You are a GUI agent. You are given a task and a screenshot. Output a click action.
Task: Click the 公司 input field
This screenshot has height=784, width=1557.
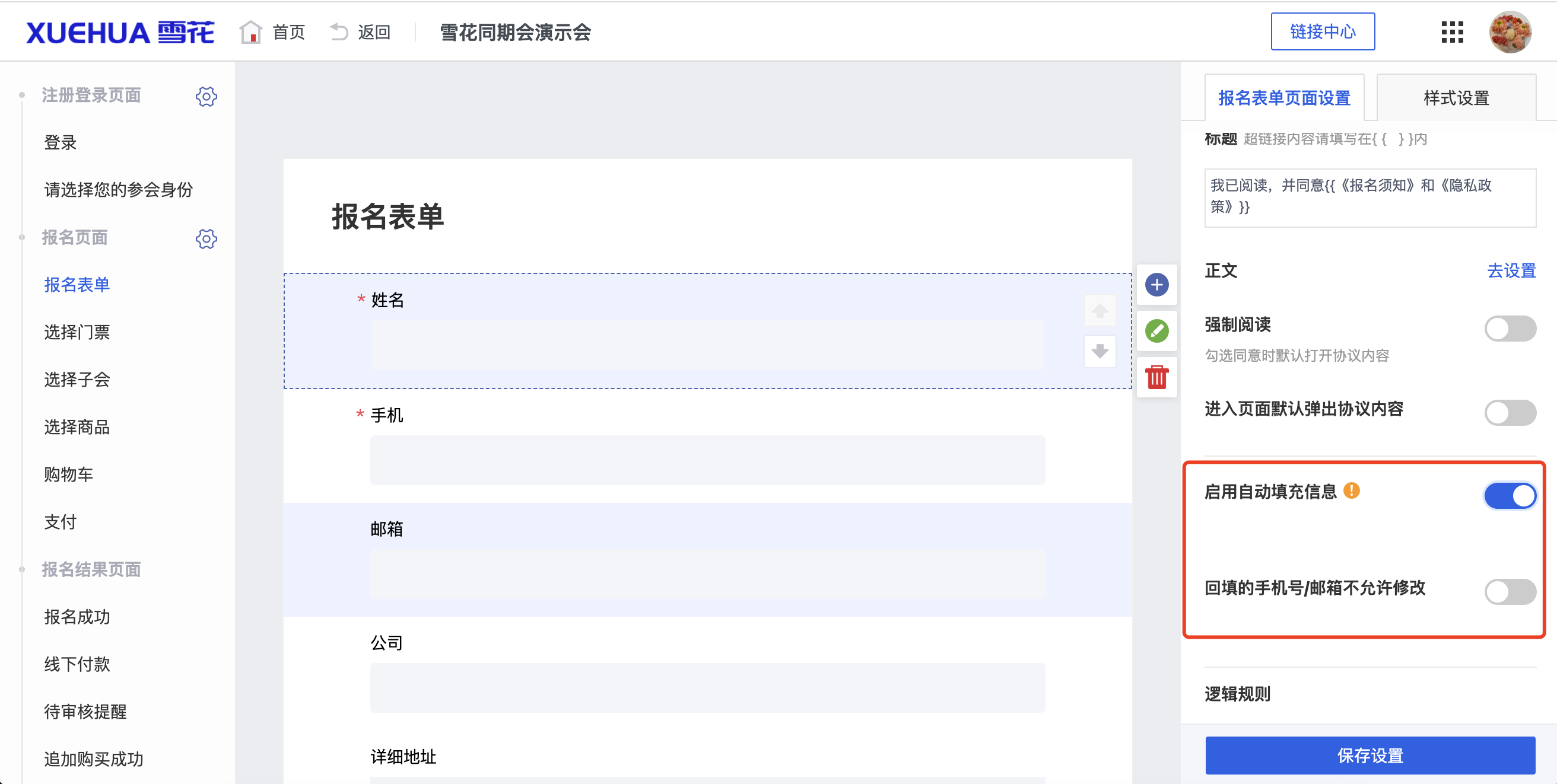pos(708,687)
